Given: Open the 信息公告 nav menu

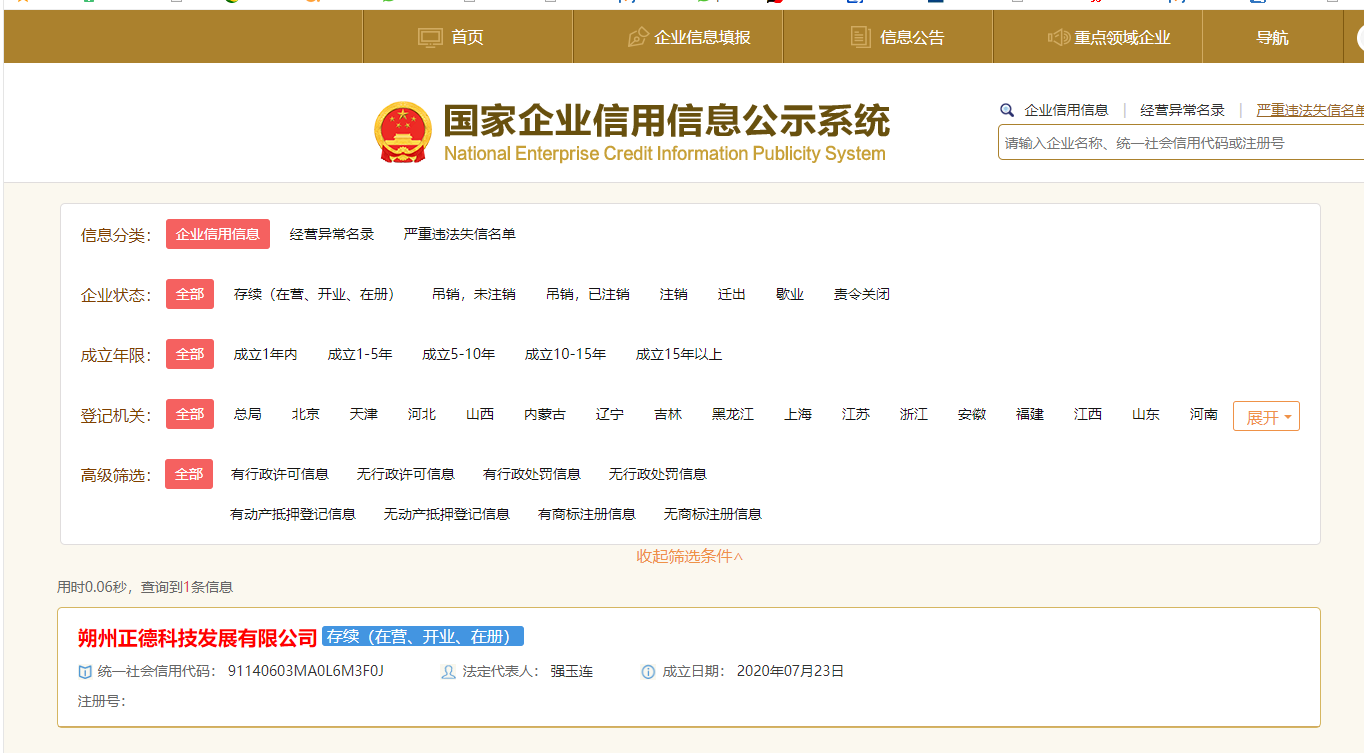Looking at the screenshot, I should click(888, 37).
